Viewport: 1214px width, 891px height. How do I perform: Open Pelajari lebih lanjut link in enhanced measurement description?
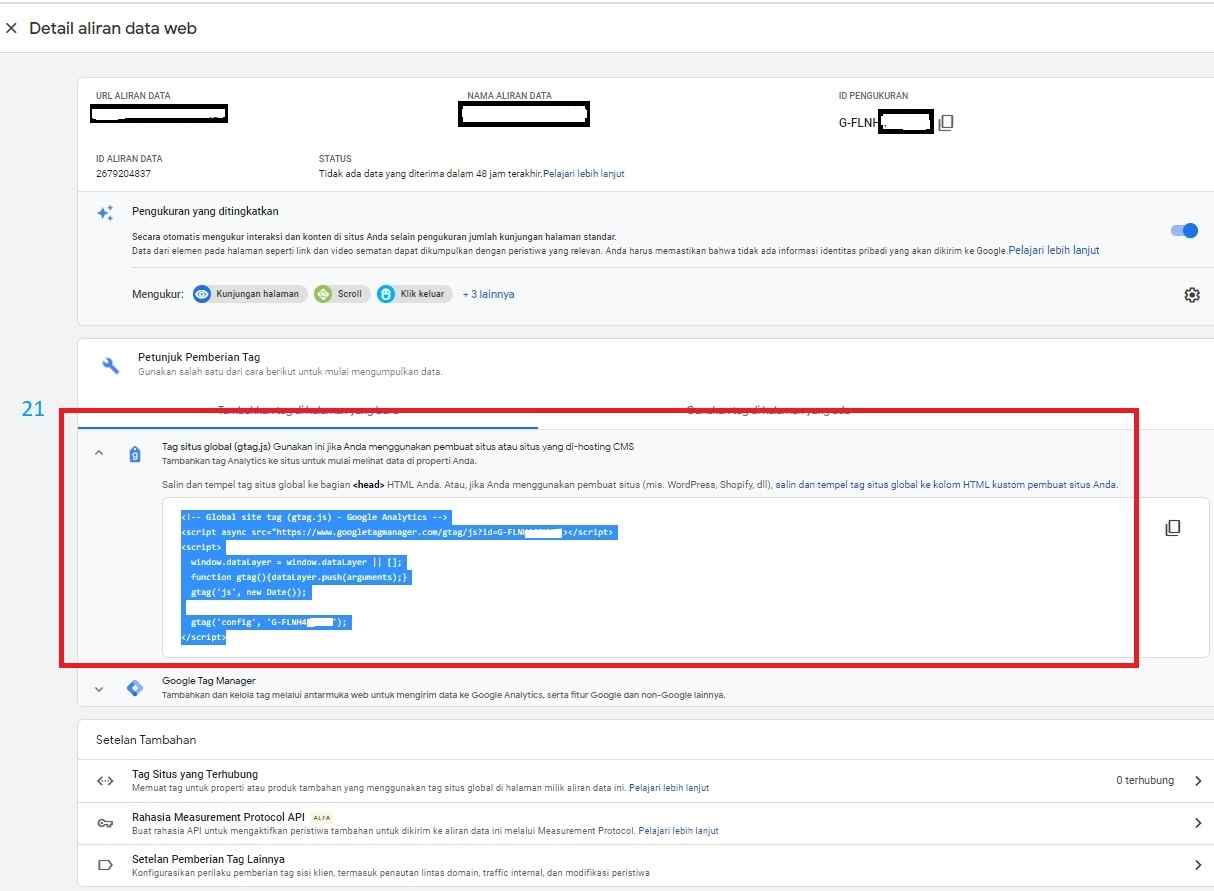[1054, 251]
